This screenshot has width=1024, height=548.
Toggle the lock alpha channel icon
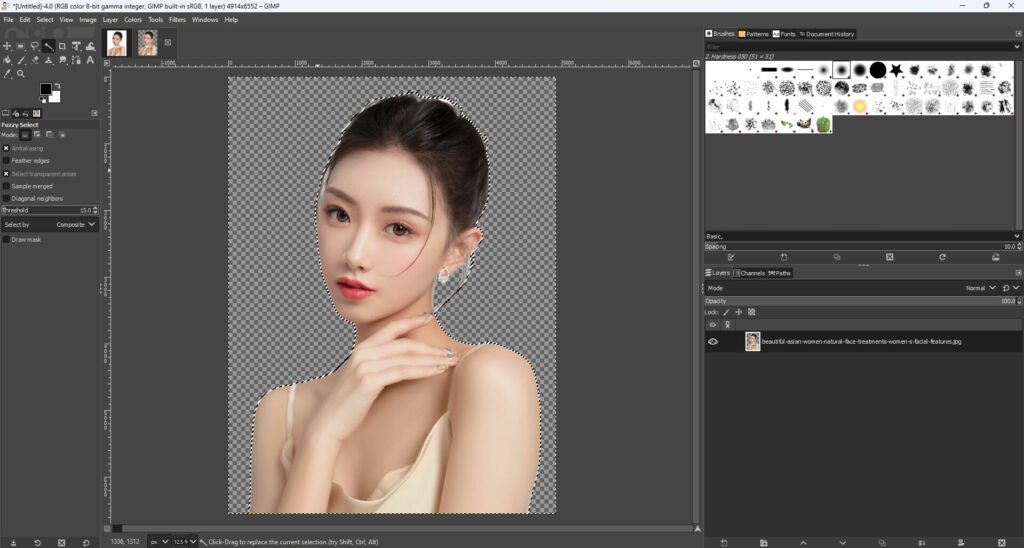click(x=752, y=312)
